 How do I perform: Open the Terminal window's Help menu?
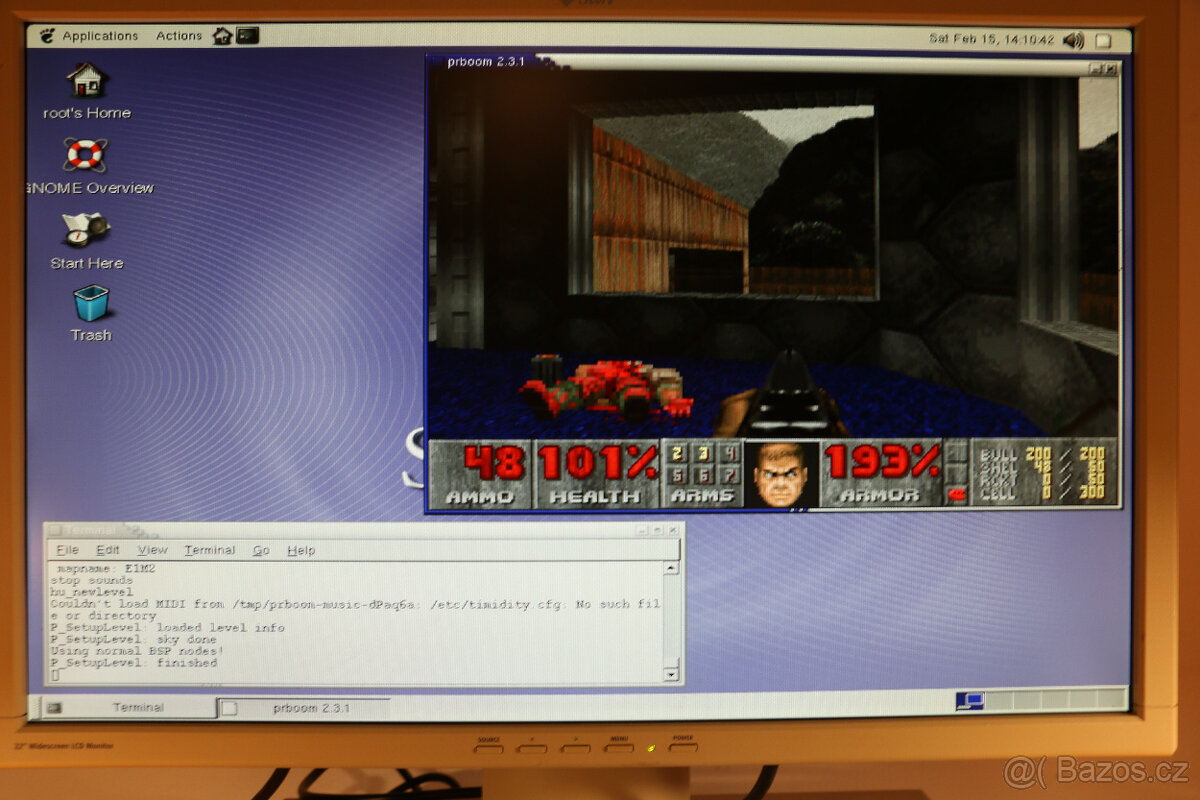301,550
